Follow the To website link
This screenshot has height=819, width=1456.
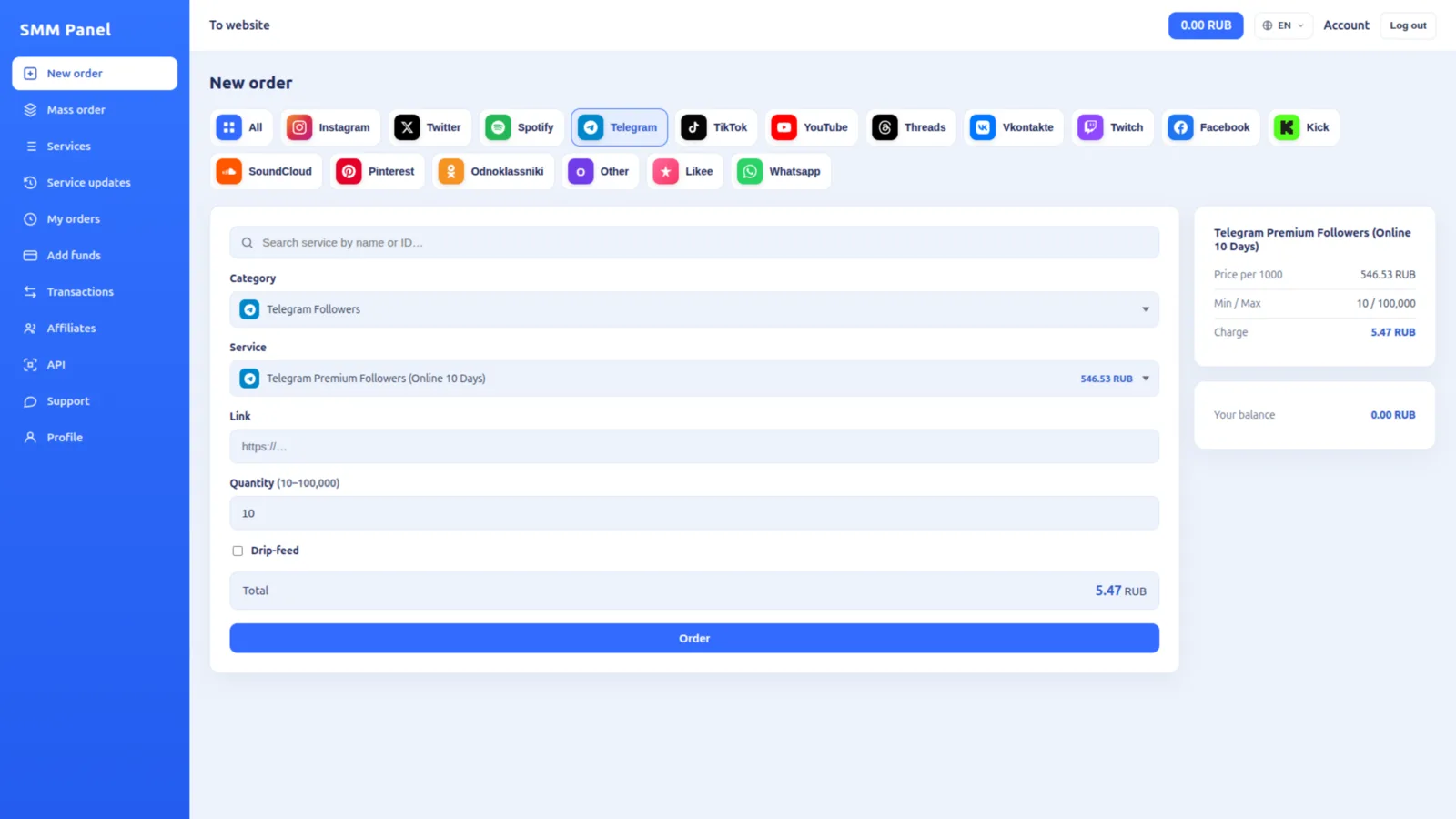point(239,25)
